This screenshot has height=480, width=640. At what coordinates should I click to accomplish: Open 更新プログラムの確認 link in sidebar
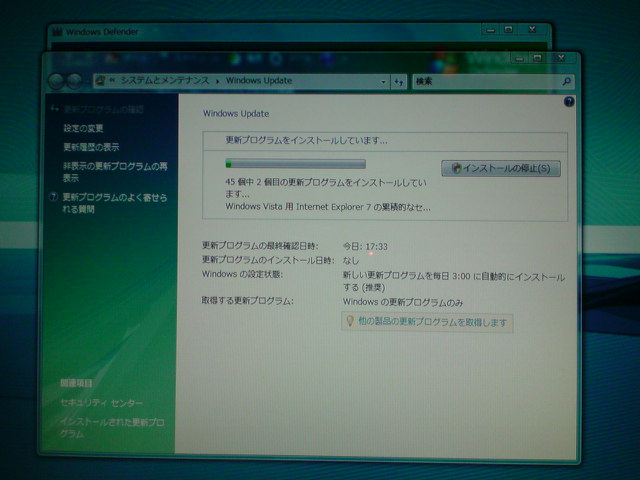pyautogui.click(x=103, y=109)
